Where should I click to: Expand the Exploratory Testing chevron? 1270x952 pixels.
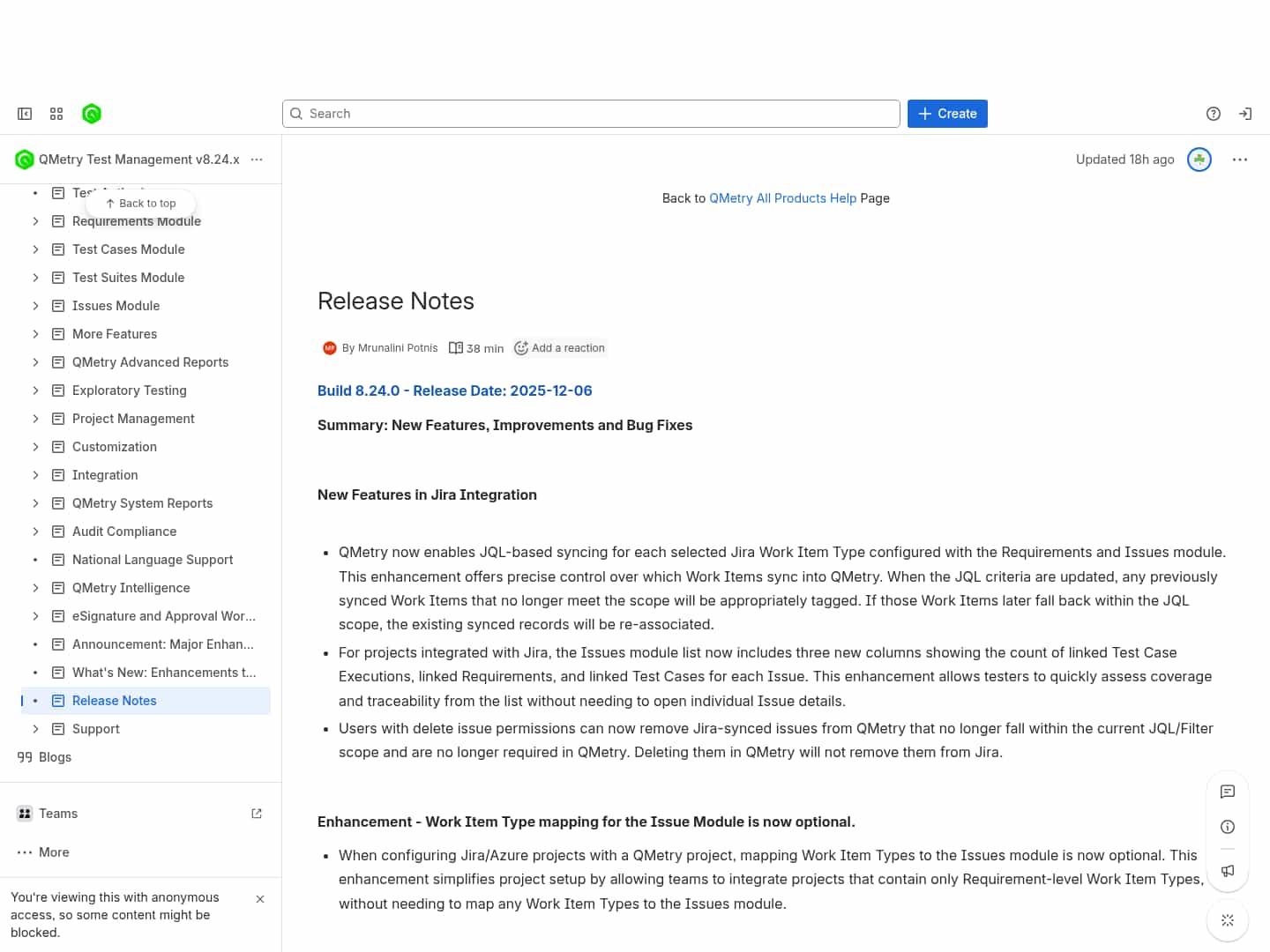click(35, 390)
